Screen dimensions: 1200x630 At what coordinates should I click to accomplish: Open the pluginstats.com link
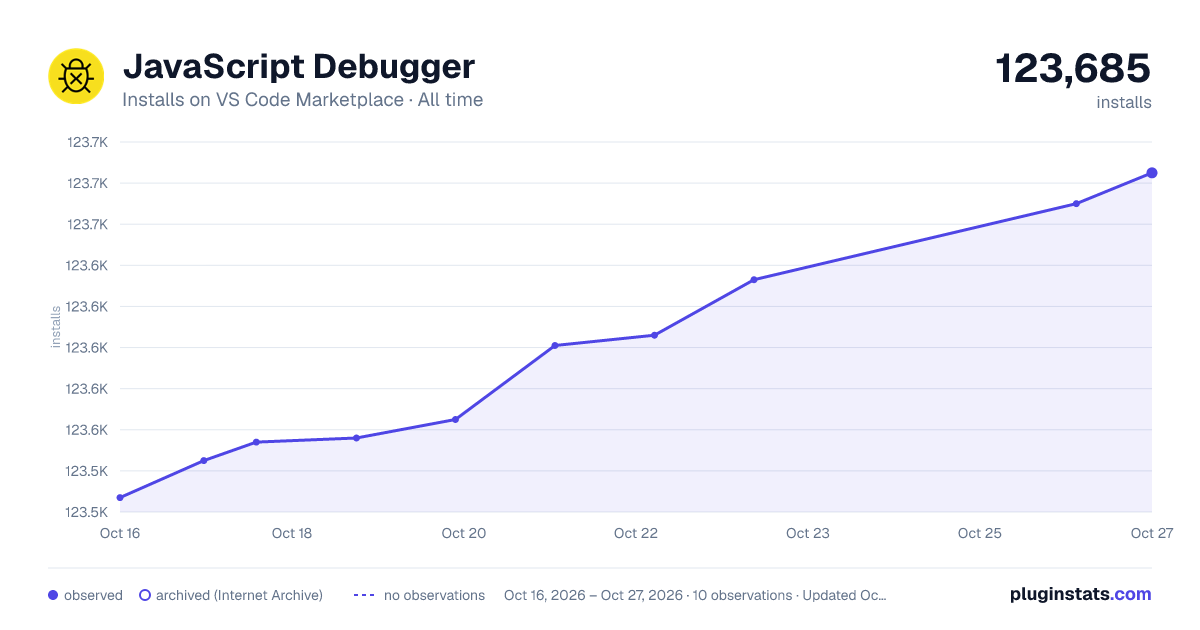point(1080,594)
